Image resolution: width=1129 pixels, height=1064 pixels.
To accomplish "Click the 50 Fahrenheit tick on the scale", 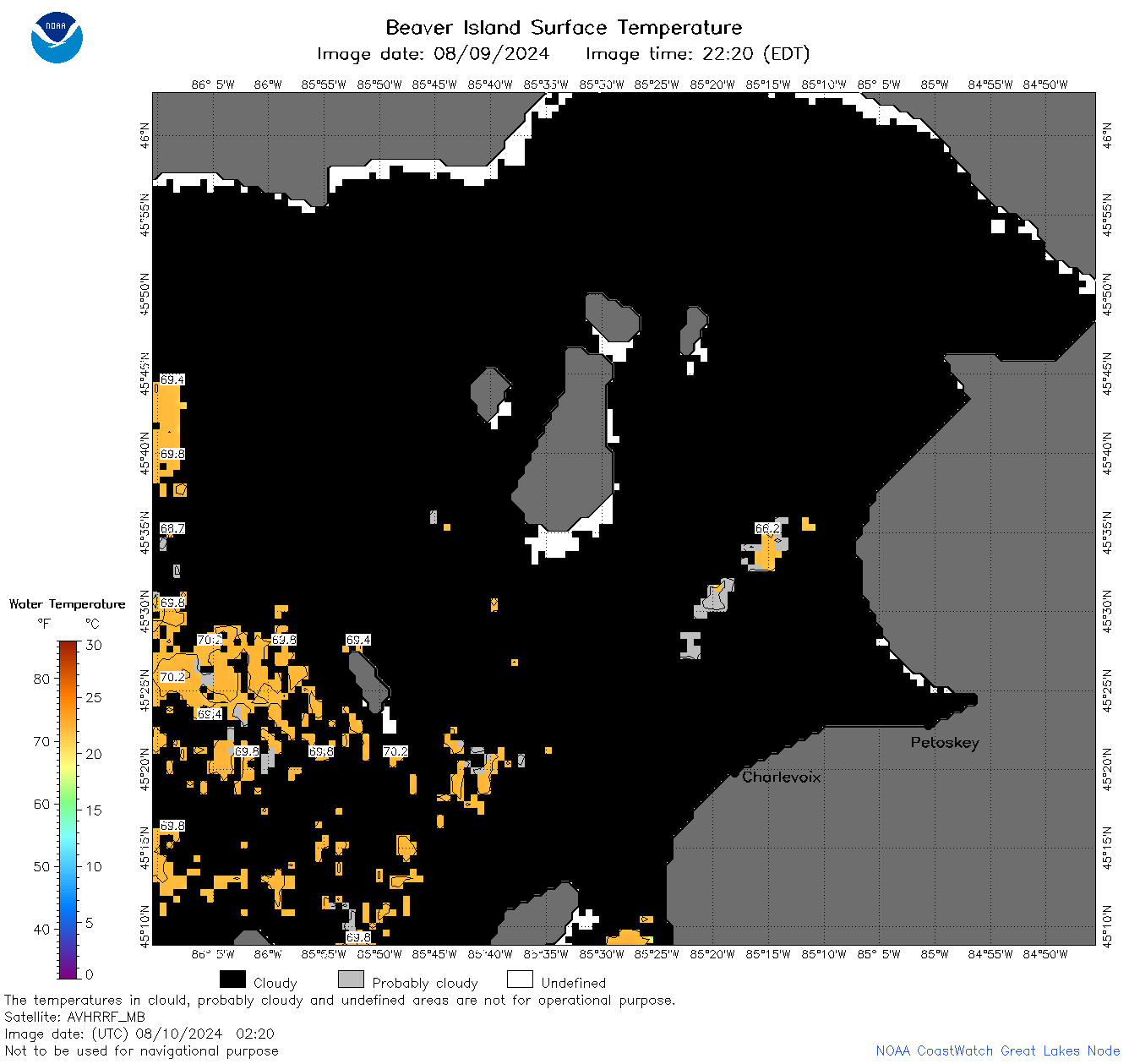I will (41, 866).
